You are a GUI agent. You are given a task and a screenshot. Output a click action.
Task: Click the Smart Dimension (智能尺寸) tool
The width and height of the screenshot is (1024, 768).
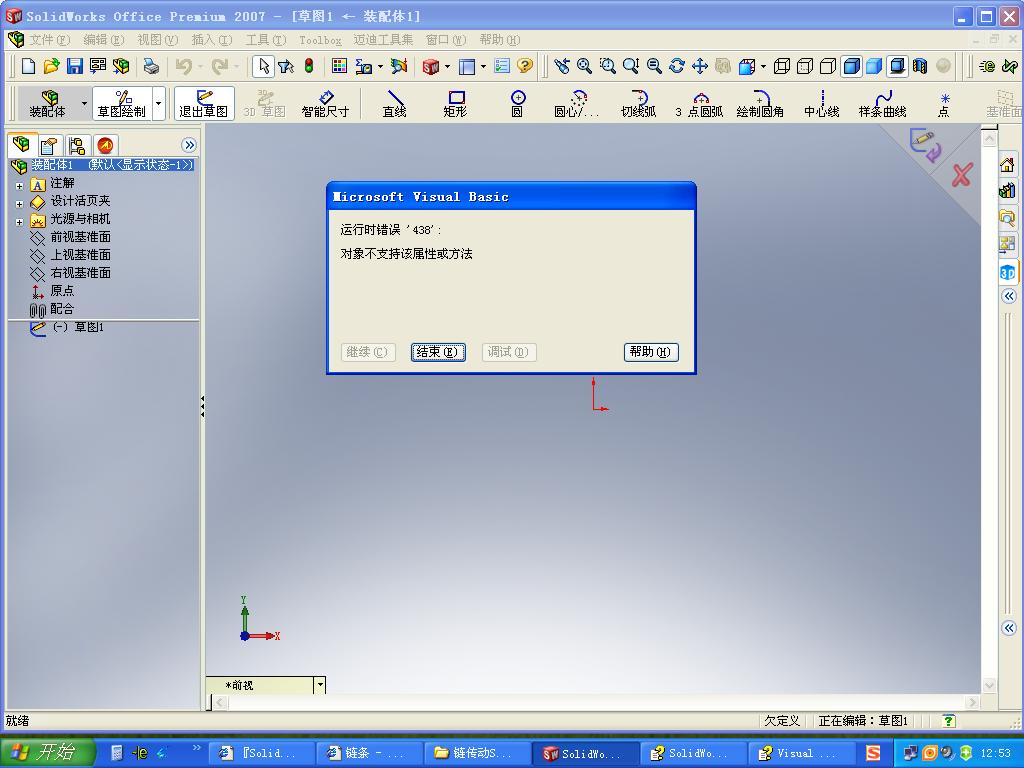point(325,104)
